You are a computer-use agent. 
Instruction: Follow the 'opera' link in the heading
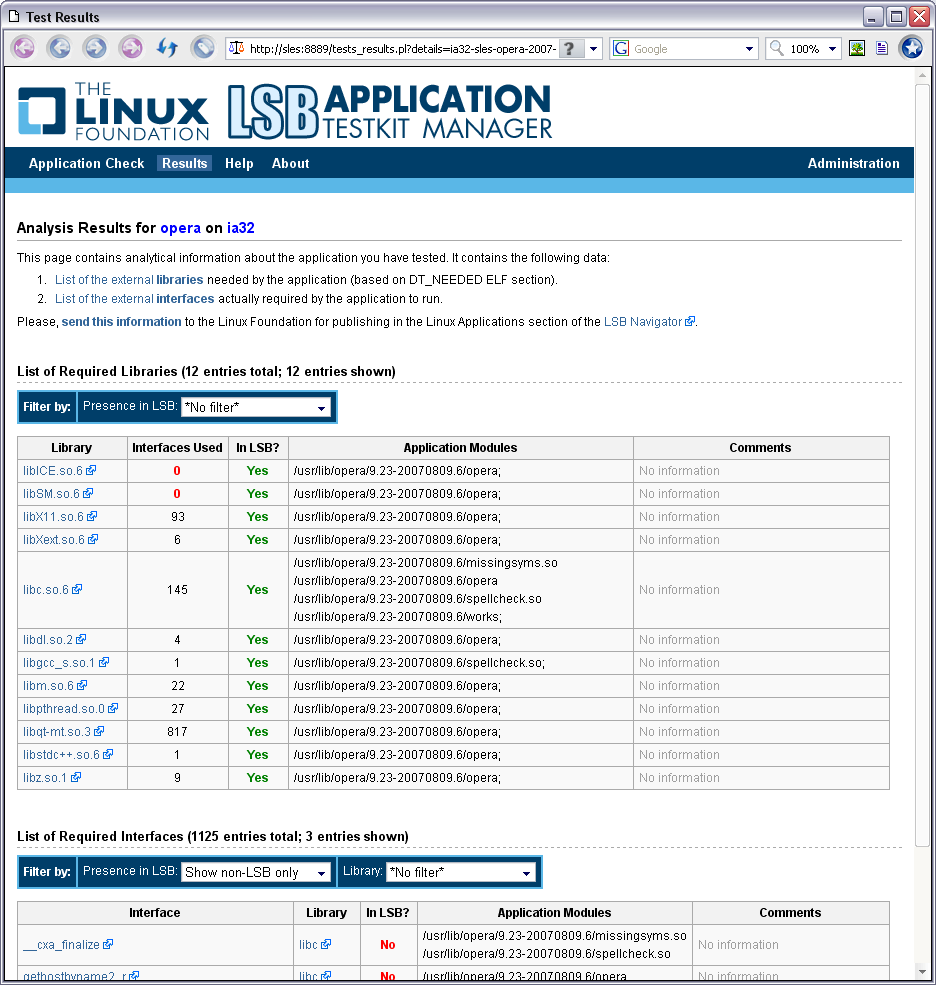tap(180, 227)
